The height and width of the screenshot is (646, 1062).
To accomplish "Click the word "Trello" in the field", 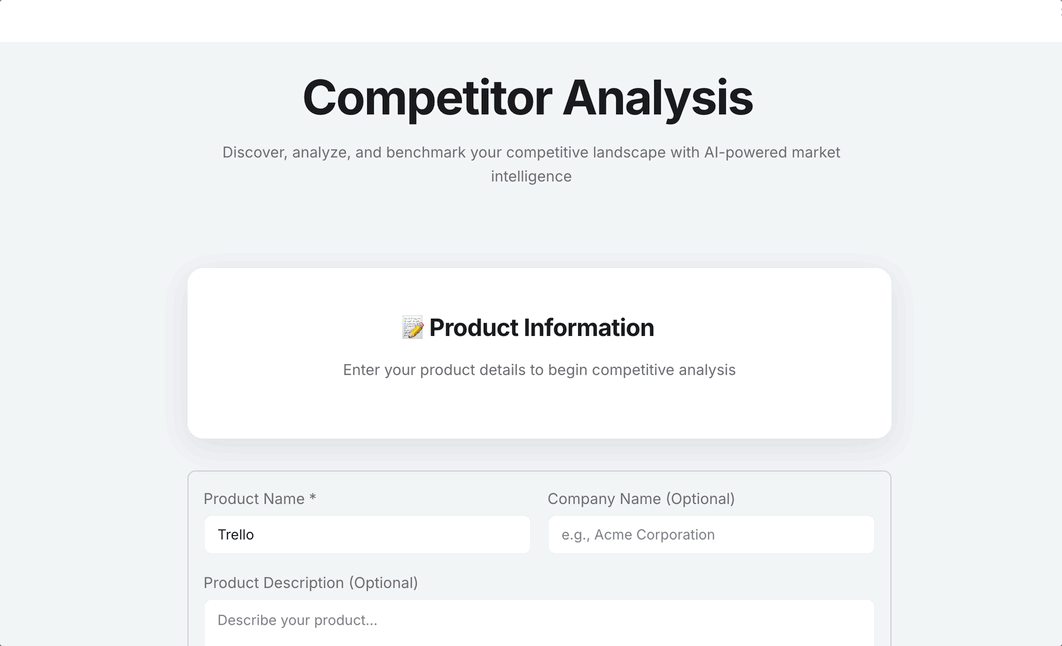I will click(x=236, y=535).
